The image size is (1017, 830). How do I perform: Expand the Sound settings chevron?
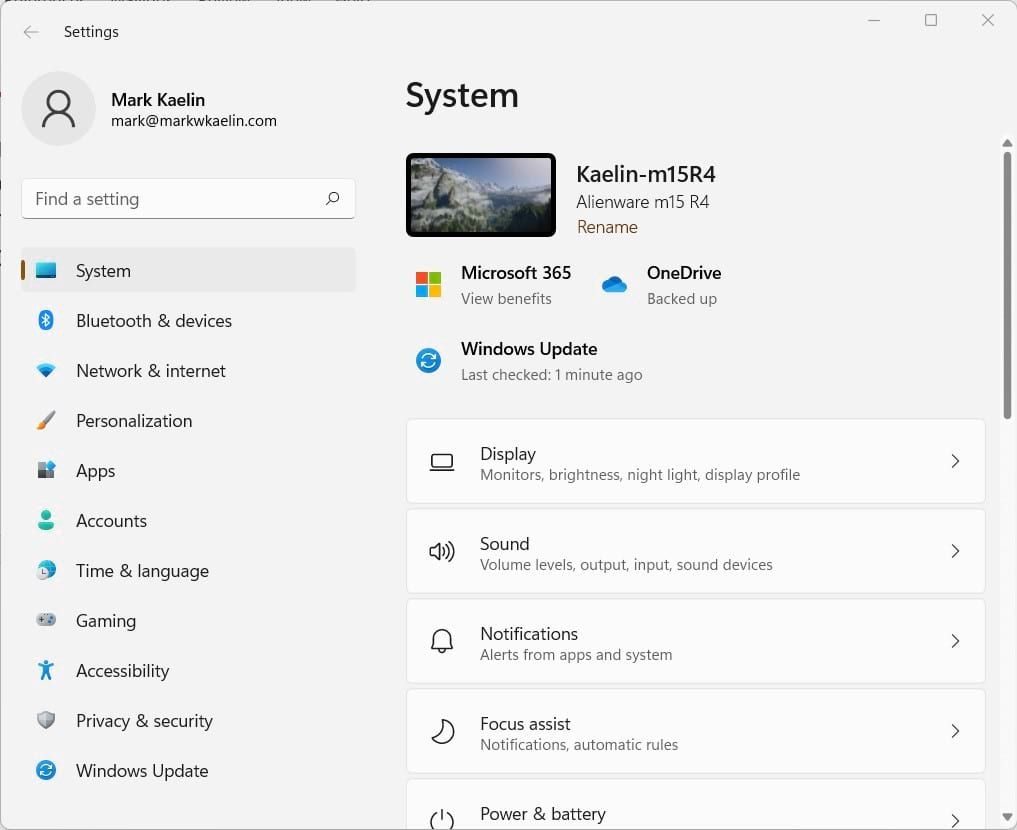(954, 551)
